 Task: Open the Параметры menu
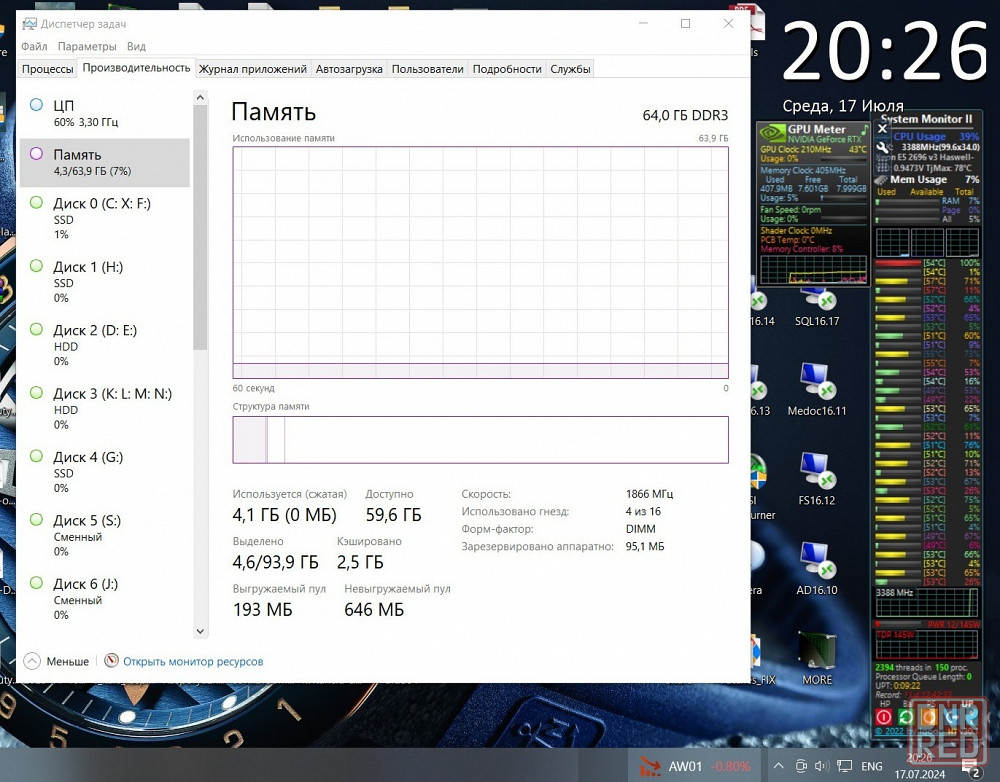point(87,47)
